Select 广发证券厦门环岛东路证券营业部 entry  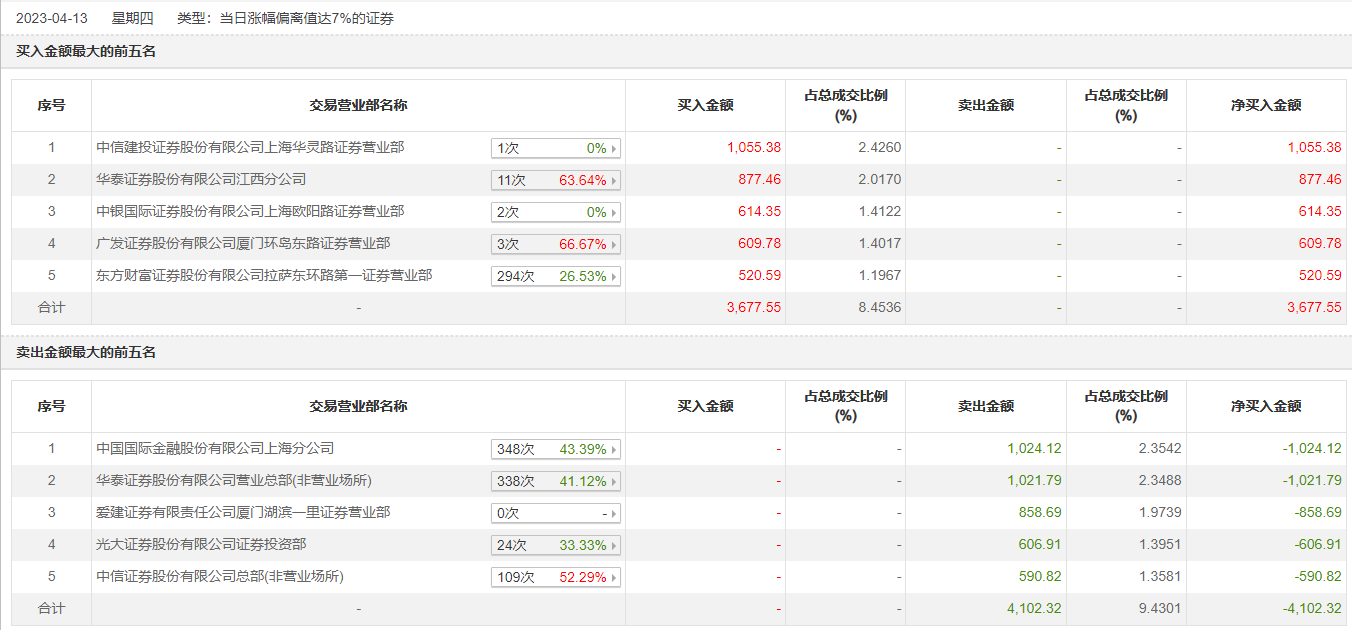tap(243, 243)
